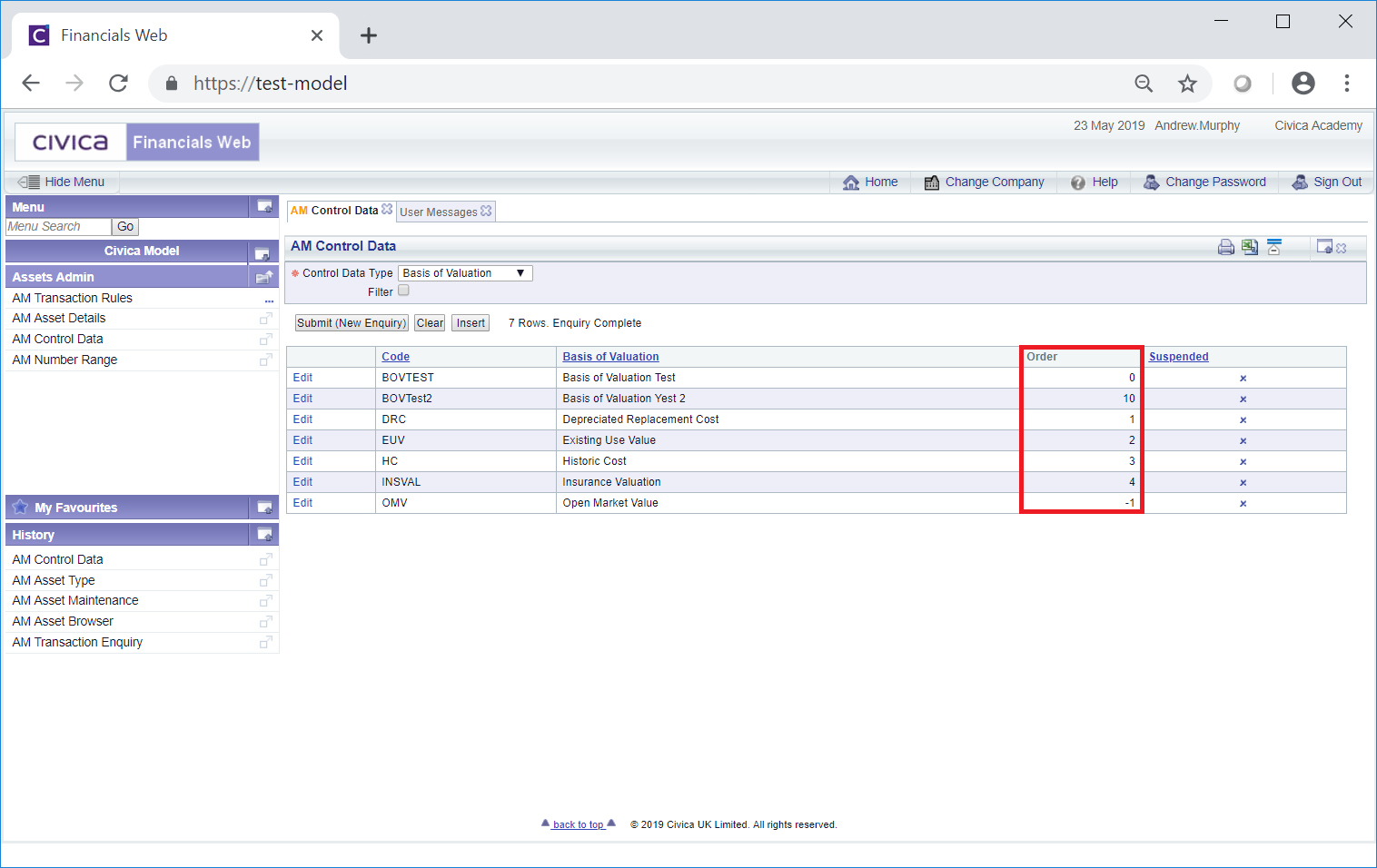Open the browser zoom magnifier icon
Screen dimensions: 1377x868
pyautogui.click(x=1144, y=84)
